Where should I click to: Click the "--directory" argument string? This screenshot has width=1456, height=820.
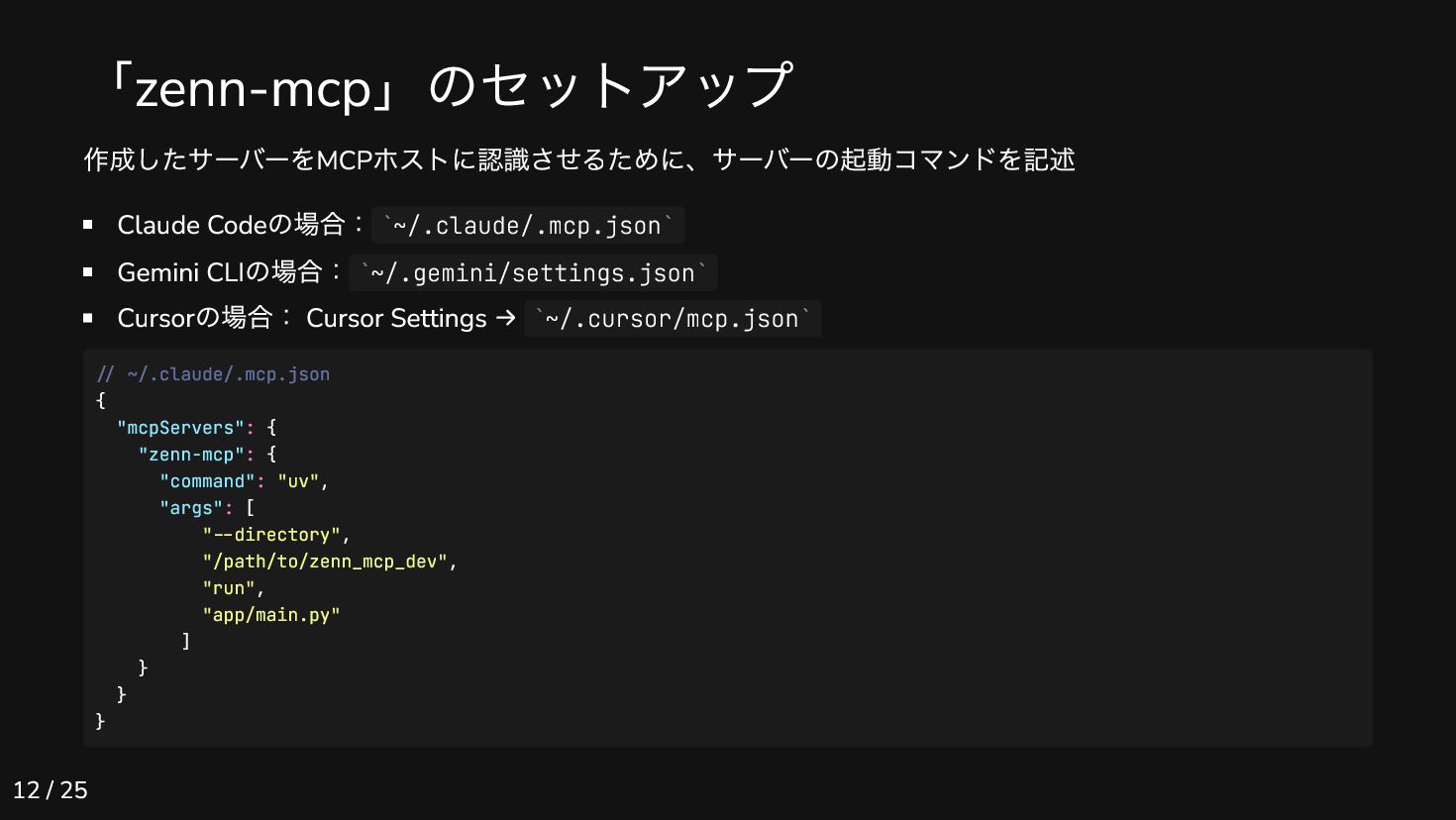271,535
